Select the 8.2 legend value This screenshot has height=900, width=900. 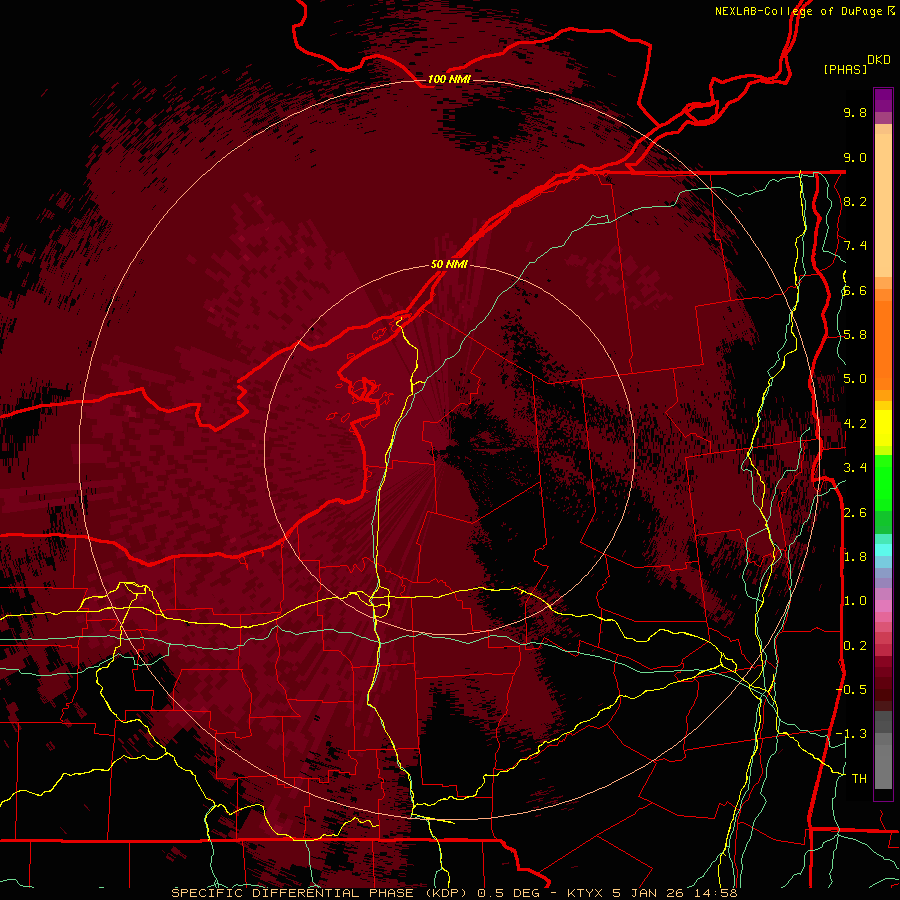click(855, 201)
